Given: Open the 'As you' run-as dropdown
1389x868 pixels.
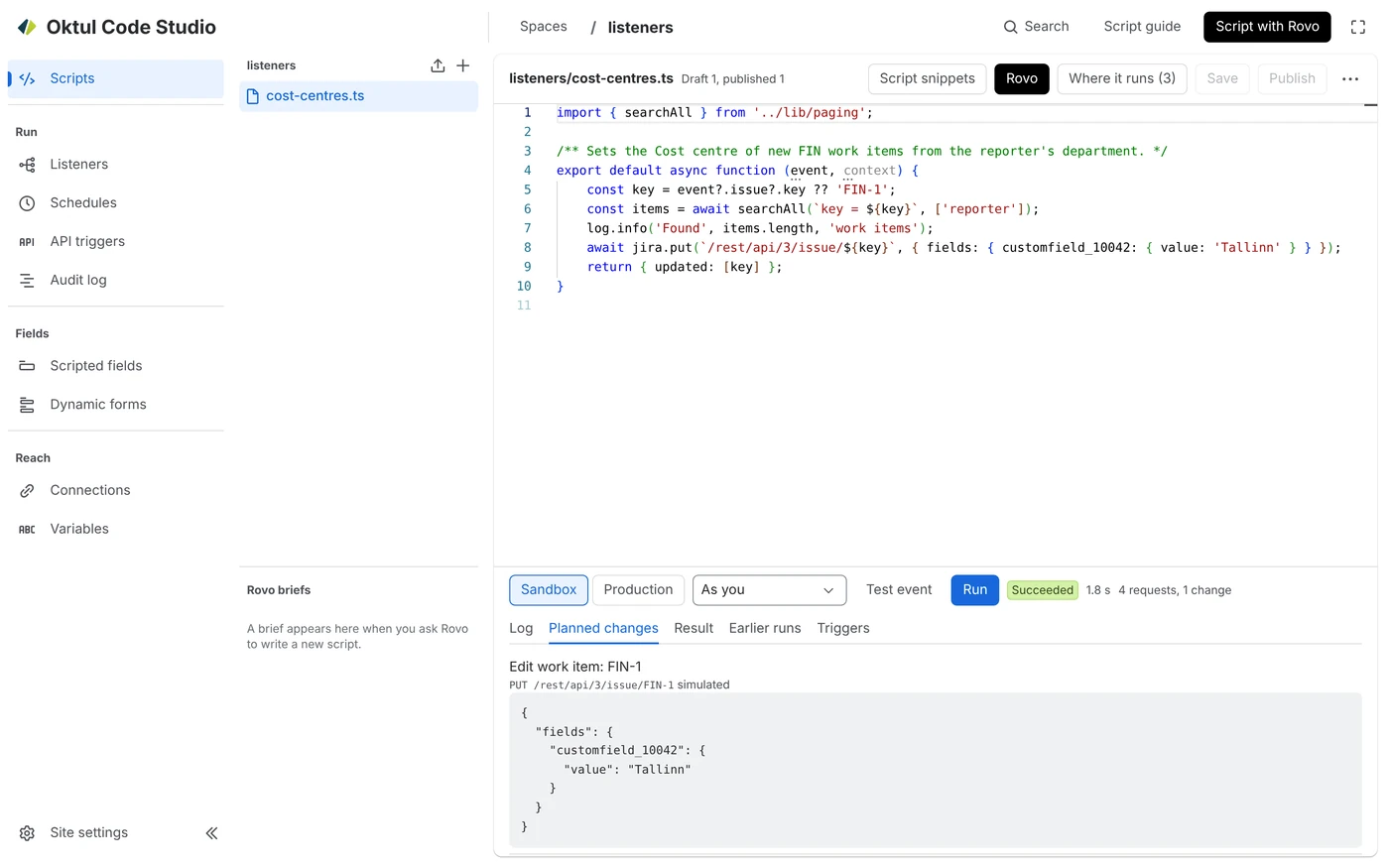Looking at the screenshot, I should click(x=769, y=590).
